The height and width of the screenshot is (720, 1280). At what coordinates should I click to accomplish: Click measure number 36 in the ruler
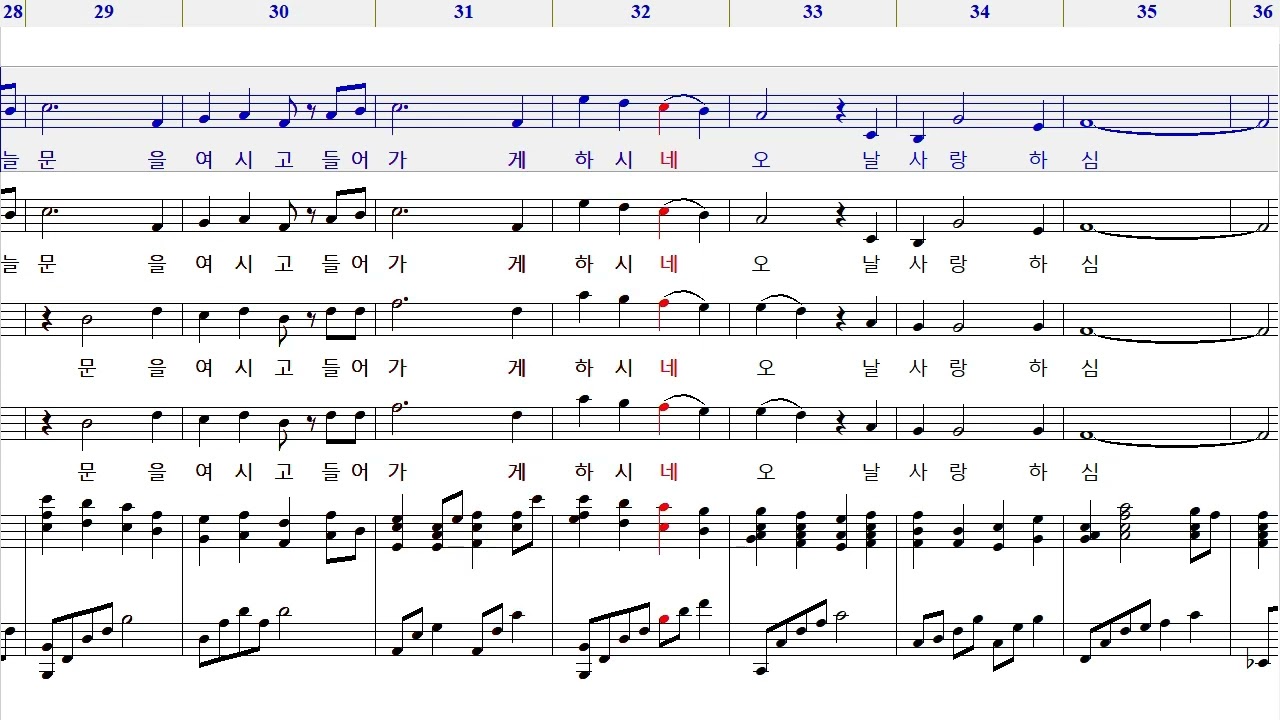1263,12
